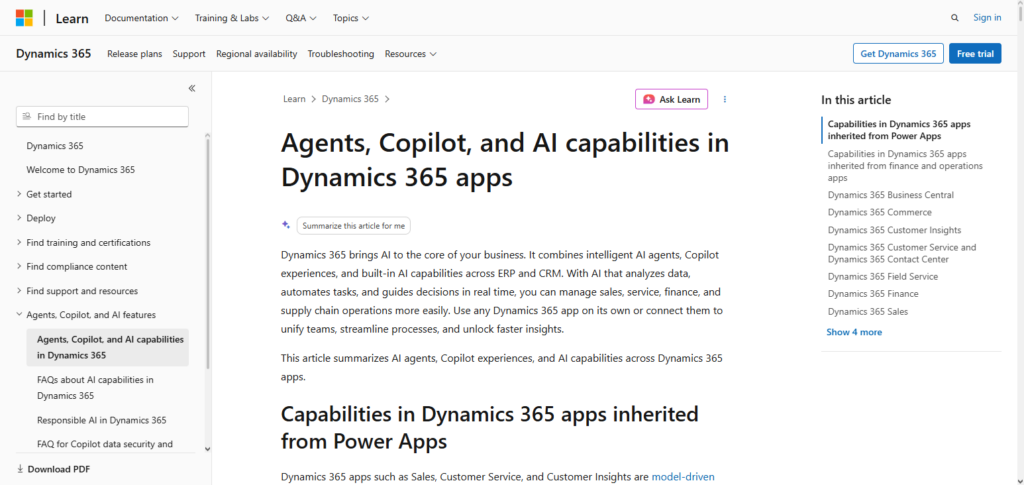Click Show 4 more
The height and width of the screenshot is (485, 1024).
(854, 332)
